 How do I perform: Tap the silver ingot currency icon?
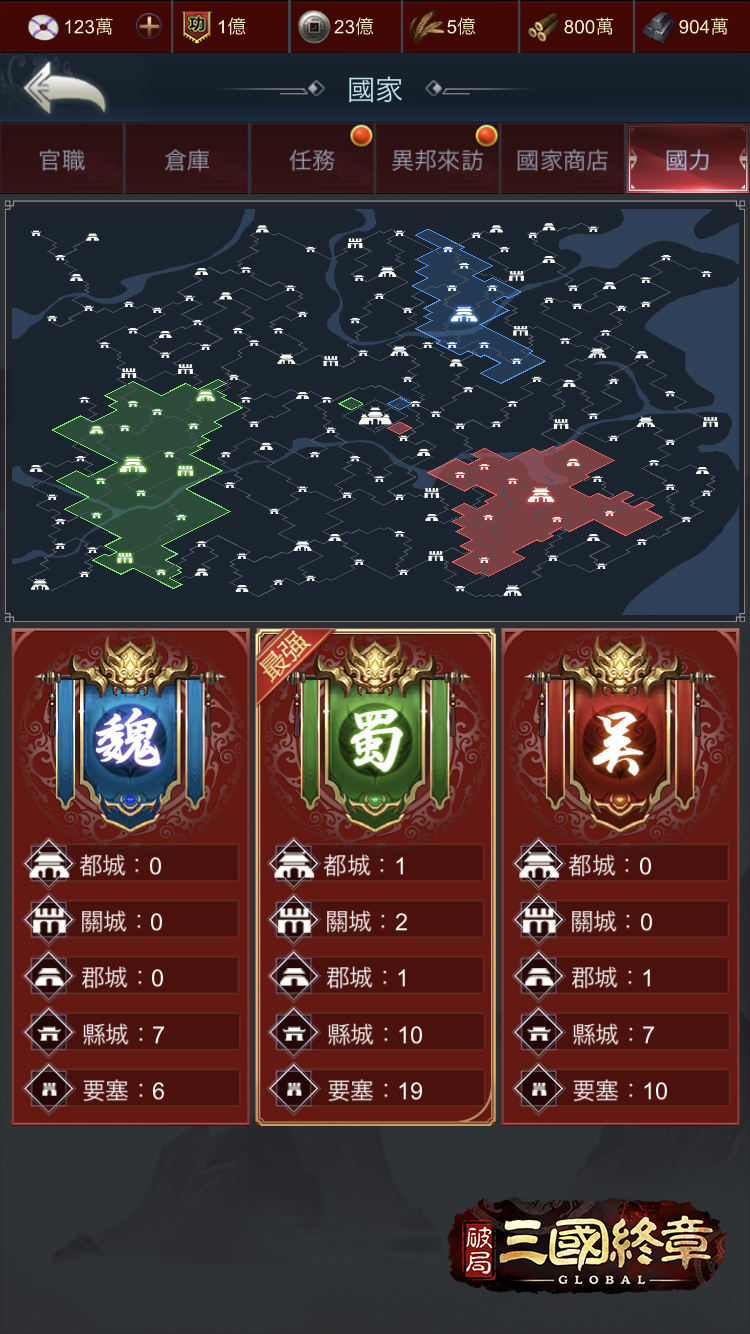point(44,27)
